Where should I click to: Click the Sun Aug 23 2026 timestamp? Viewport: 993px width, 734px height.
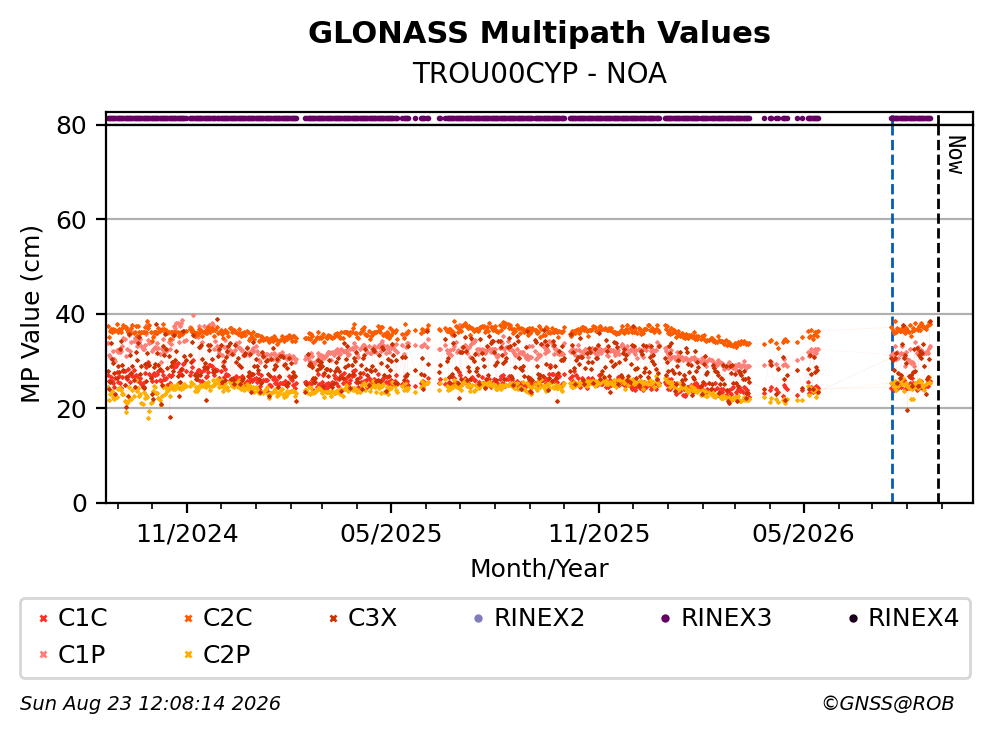[x=150, y=704]
